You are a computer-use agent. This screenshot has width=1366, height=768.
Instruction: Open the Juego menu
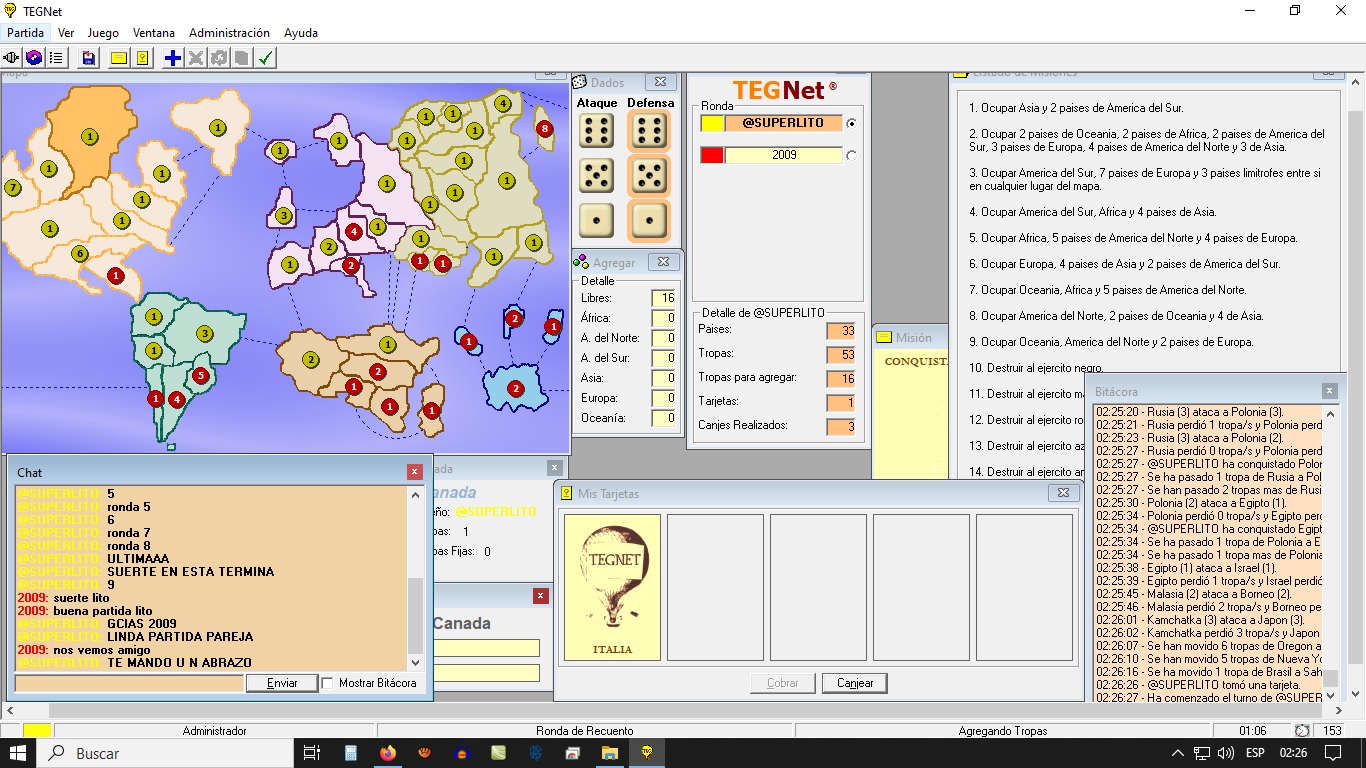[x=103, y=33]
